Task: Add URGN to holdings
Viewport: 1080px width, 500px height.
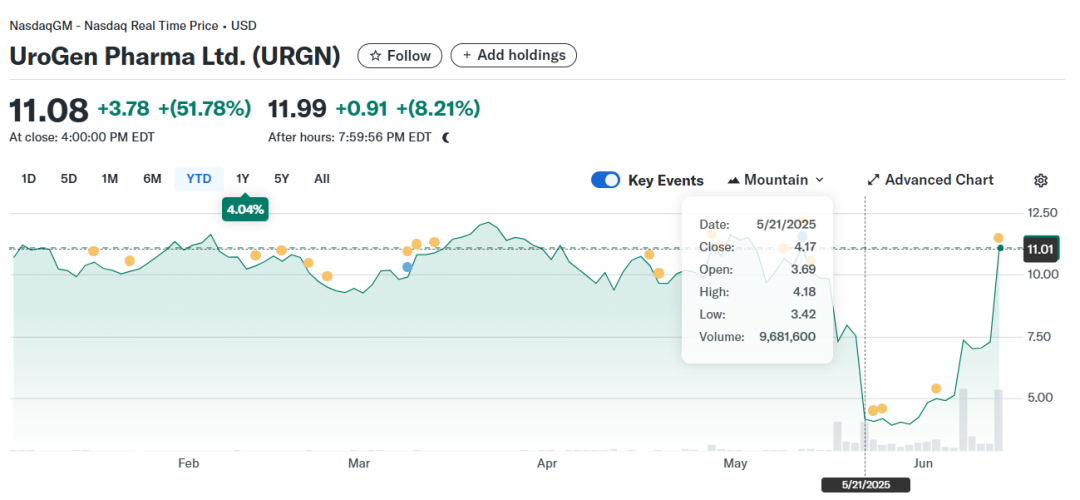Action: point(513,55)
